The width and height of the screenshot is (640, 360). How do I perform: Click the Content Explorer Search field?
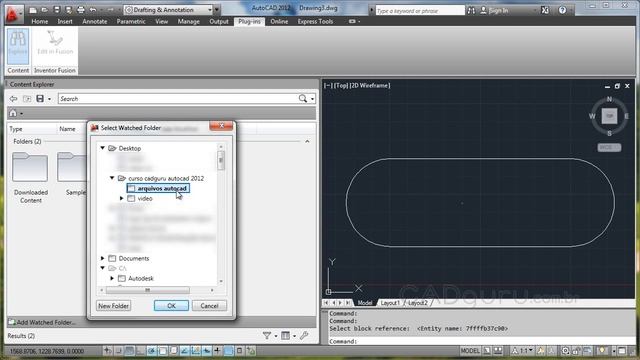point(178,99)
